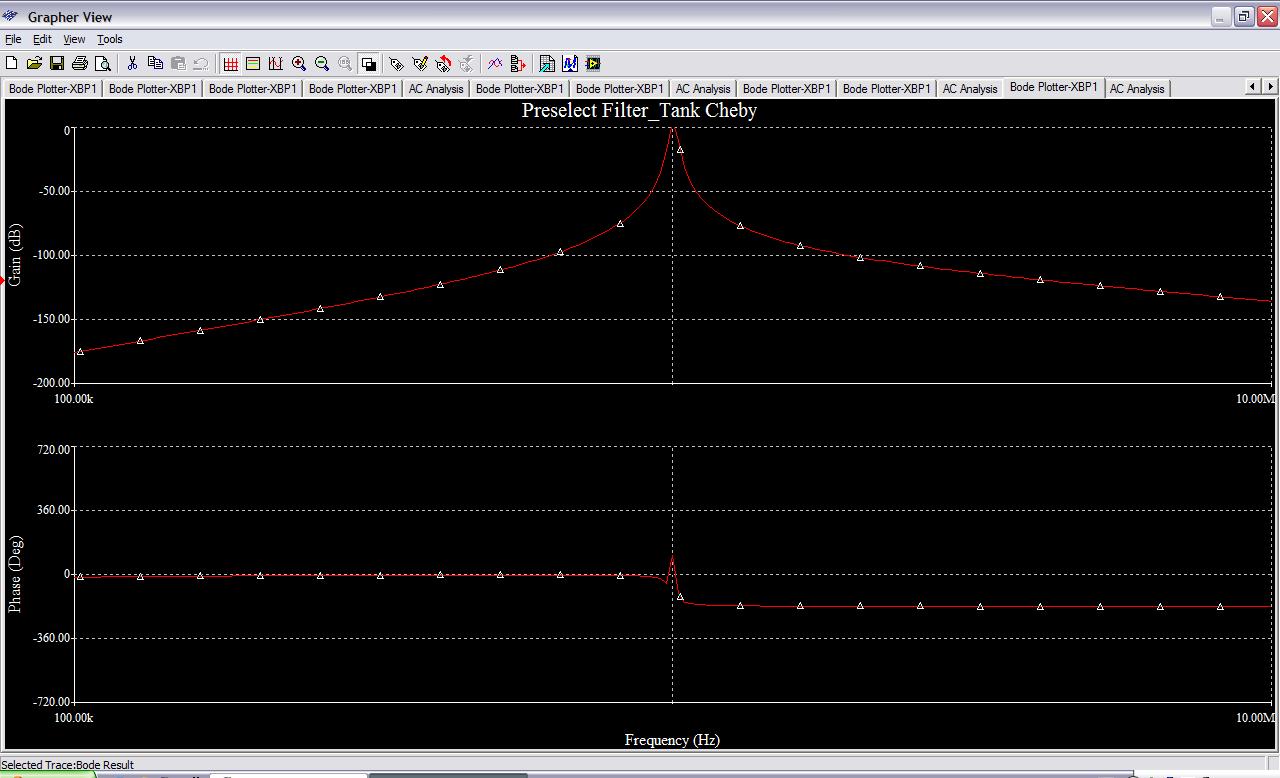Overlay traces using the crossed-curves icon

[495, 63]
